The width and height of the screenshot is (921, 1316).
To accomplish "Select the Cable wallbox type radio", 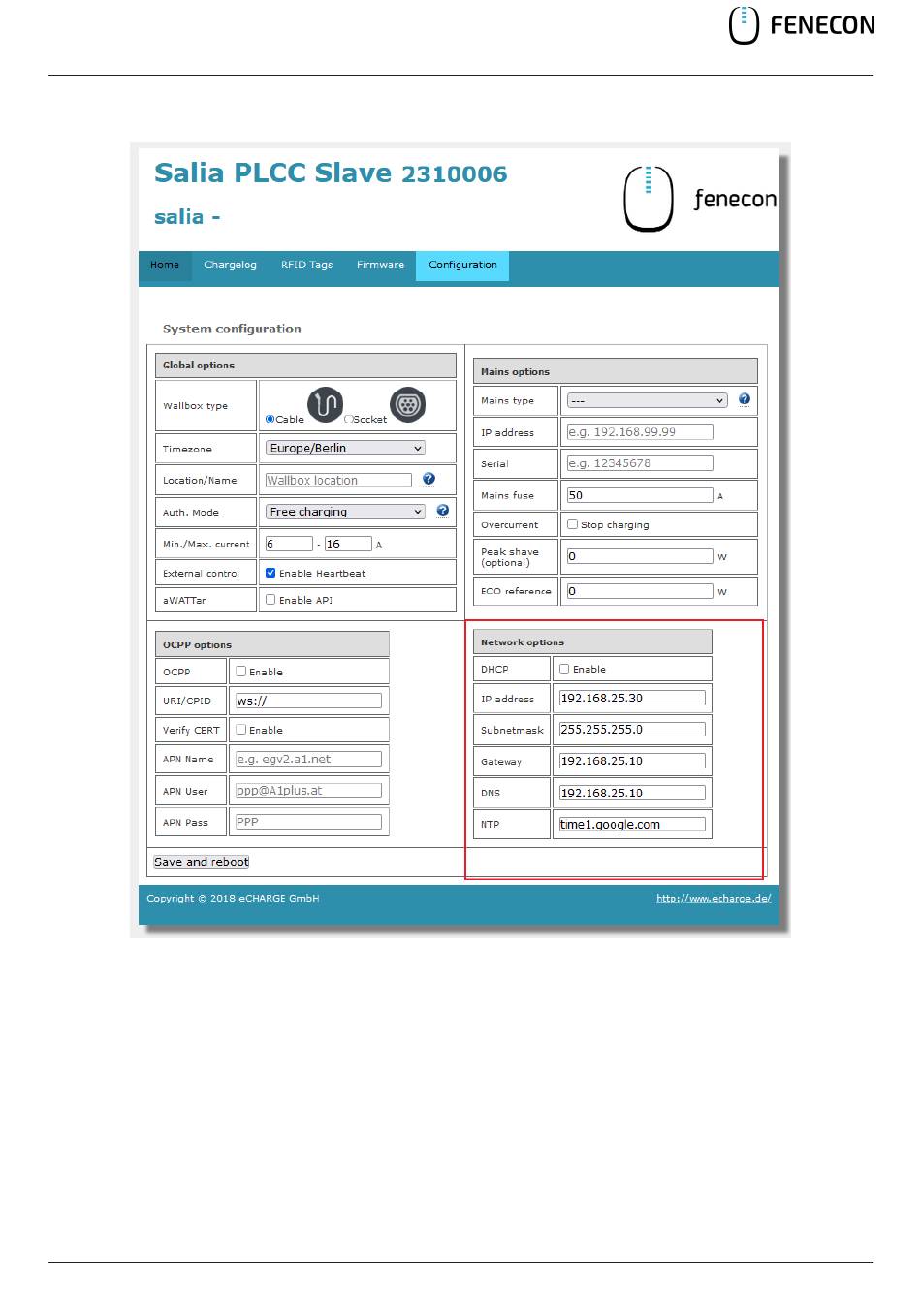I will (270, 420).
